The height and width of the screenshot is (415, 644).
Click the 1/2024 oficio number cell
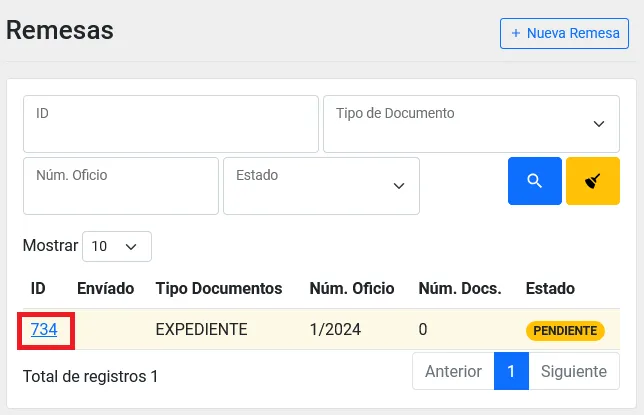tap(335, 330)
